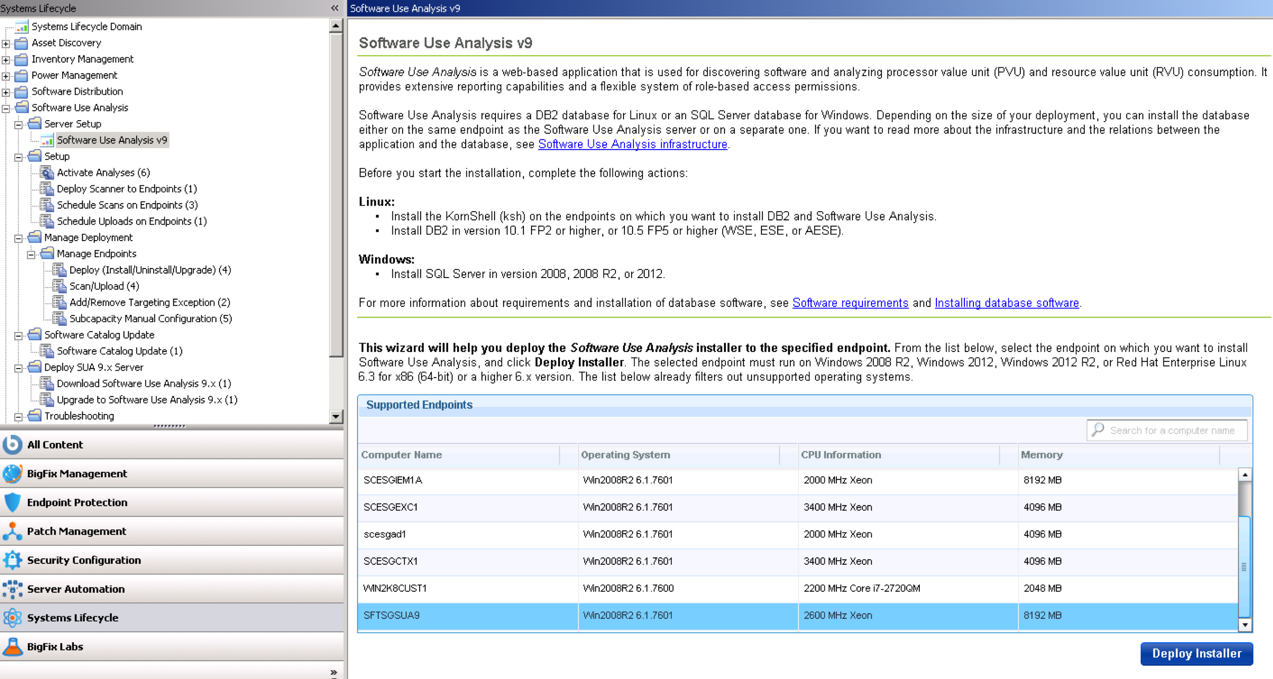Click the Activate Analyses item icon
This screenshot has height=679, width=1273.
(x=47, y=173)
